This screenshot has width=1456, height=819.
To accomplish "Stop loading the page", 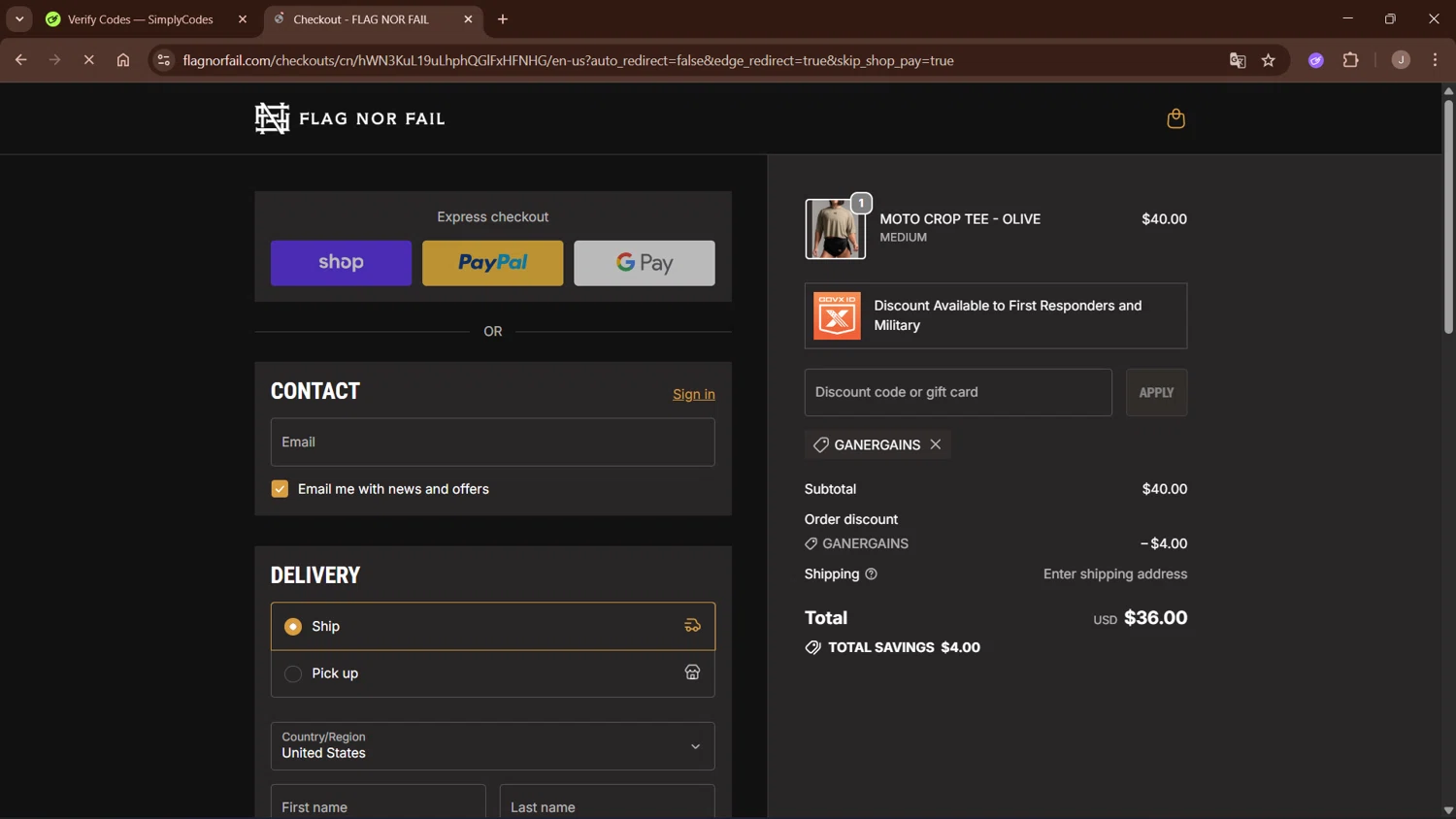I will coord(88,60).
